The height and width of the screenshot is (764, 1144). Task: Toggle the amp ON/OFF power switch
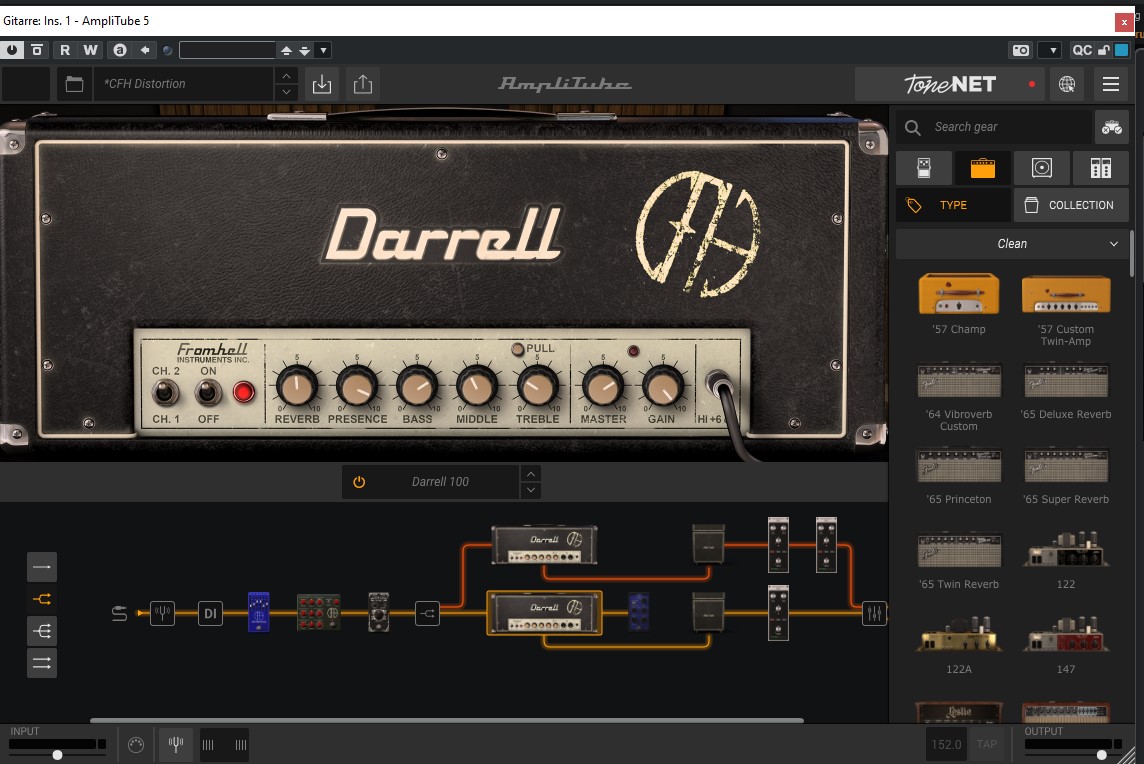(x=208, y=392)
